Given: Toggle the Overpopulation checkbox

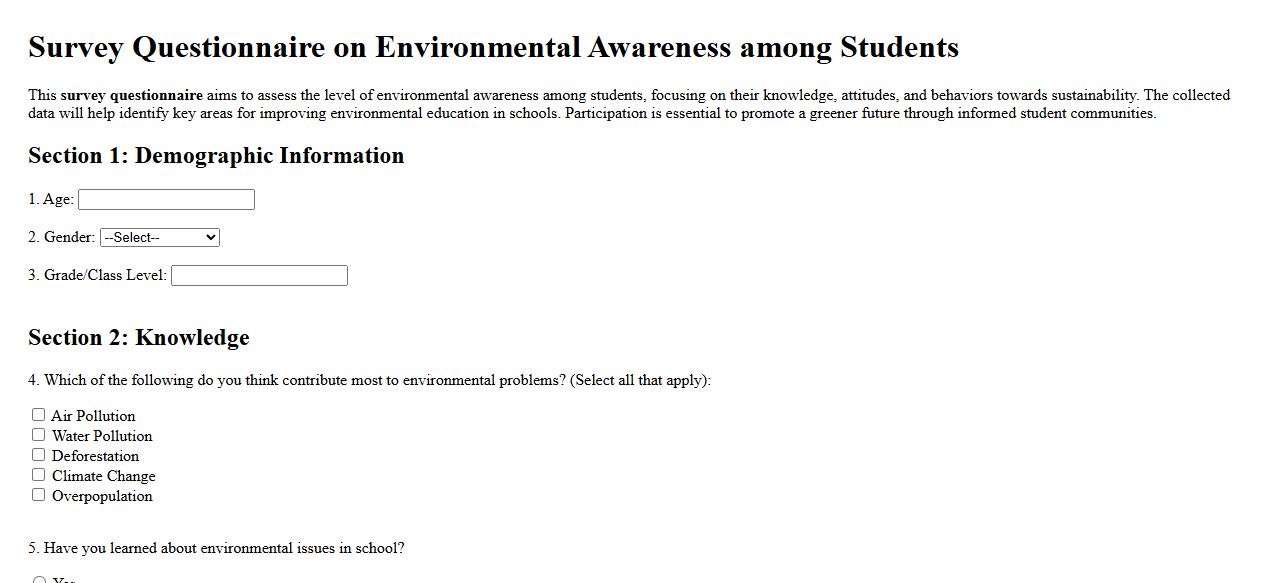Looking at the screenshot, I should pyautogui.click(x=38, y=494).
